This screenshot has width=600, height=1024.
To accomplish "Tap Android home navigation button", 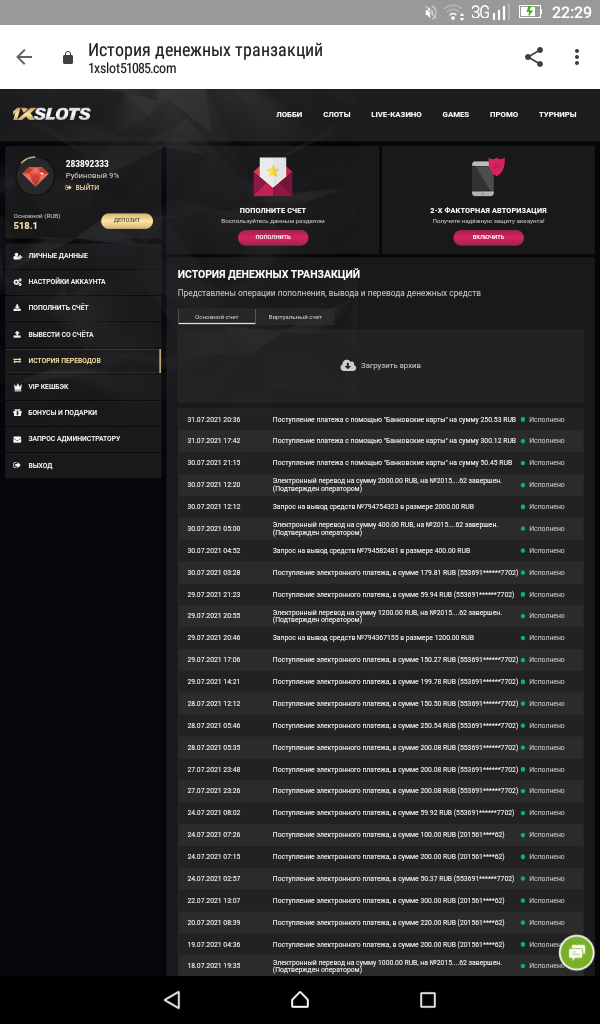I will pos(300,1000).
